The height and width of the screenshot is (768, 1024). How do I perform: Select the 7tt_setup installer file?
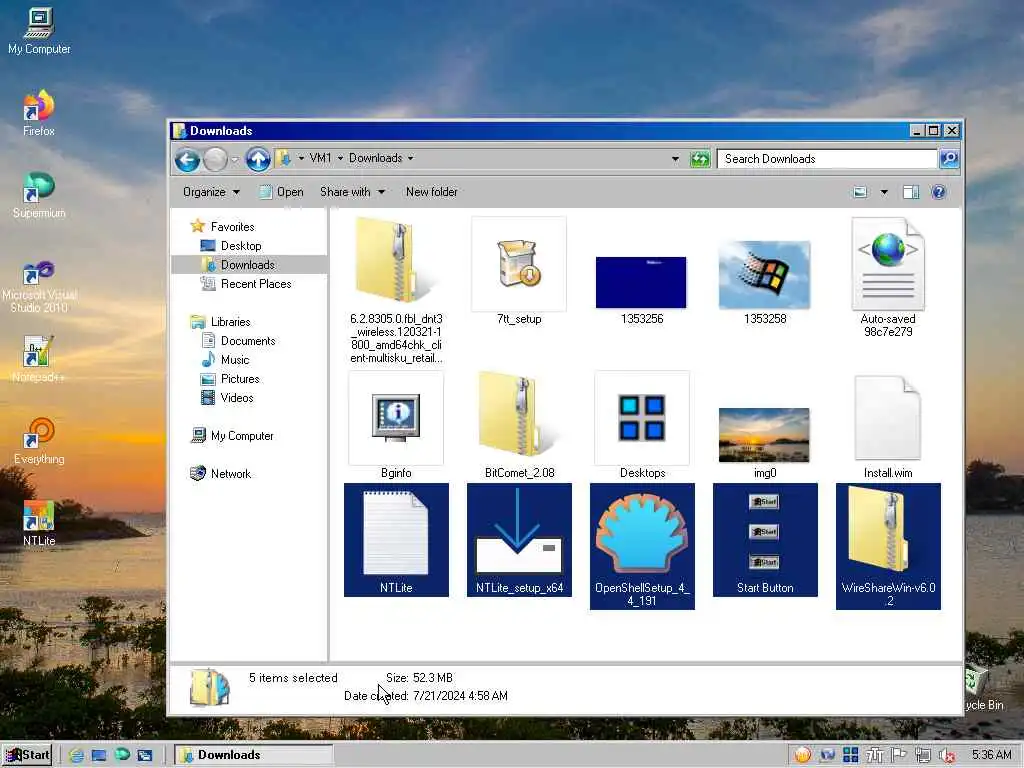[x=519, y=272]
